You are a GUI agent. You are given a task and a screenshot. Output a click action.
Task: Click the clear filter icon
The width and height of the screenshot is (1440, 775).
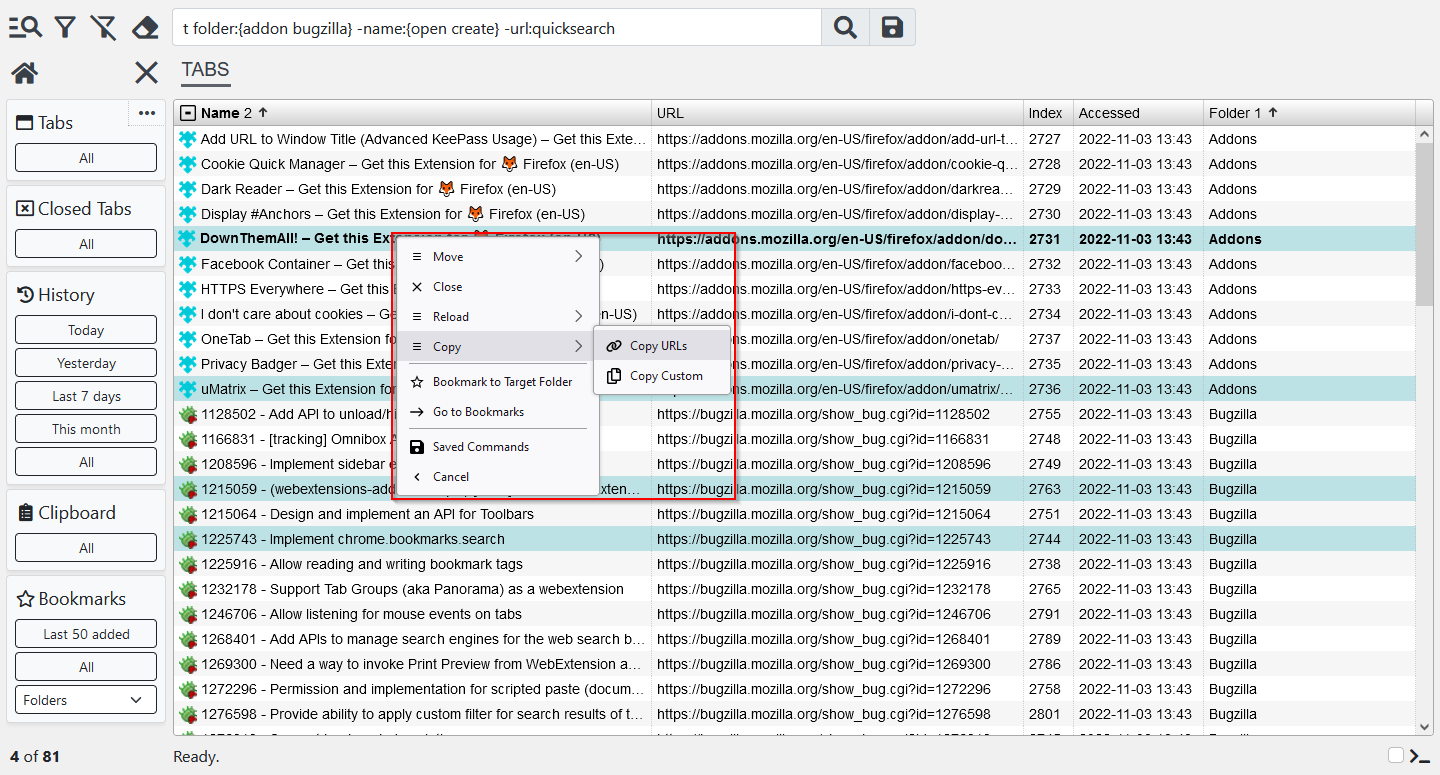point(103,27)
